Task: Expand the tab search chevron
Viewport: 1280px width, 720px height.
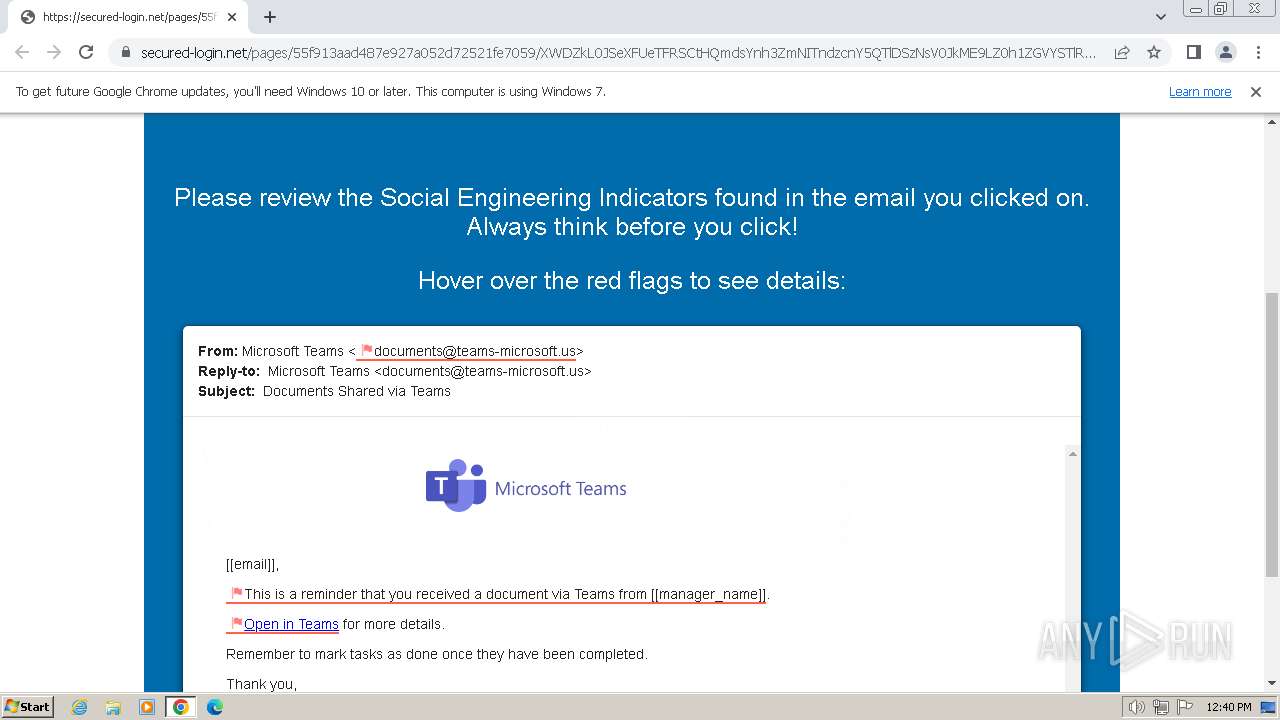Action: coord(1160,17)
